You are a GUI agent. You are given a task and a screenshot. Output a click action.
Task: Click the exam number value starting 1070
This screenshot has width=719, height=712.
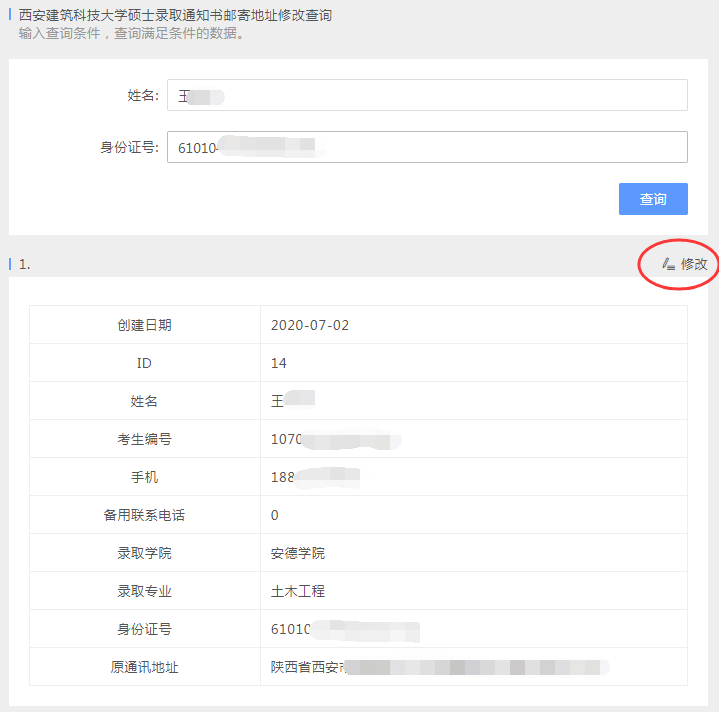[x=336, y=439]
